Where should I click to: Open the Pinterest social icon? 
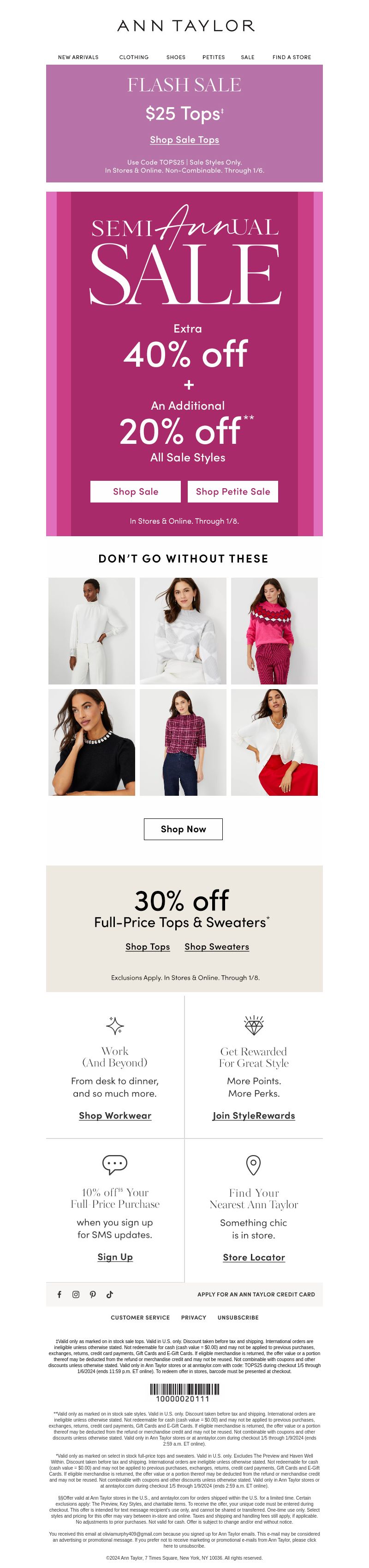(x=92, y=1294)
